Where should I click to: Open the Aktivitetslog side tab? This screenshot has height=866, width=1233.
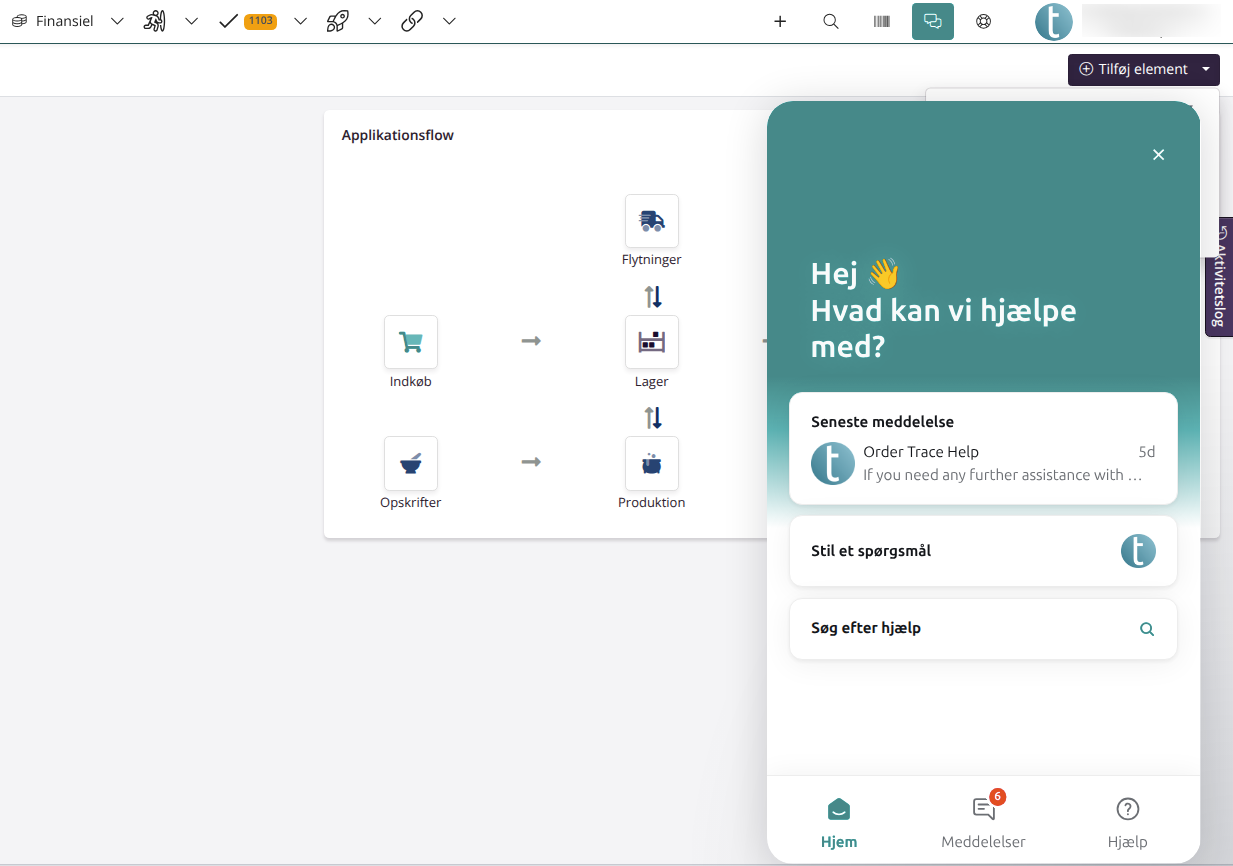click(1219, 277)
